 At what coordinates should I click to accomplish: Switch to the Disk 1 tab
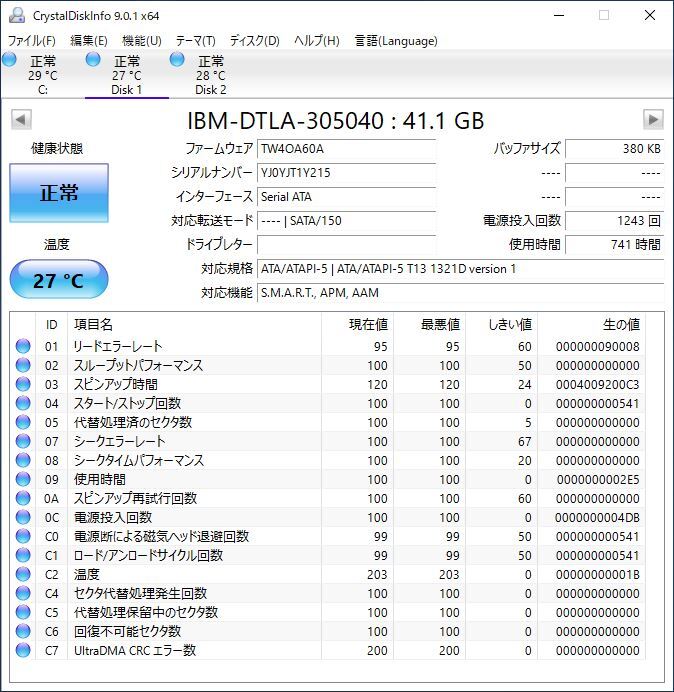pos(127,74)
